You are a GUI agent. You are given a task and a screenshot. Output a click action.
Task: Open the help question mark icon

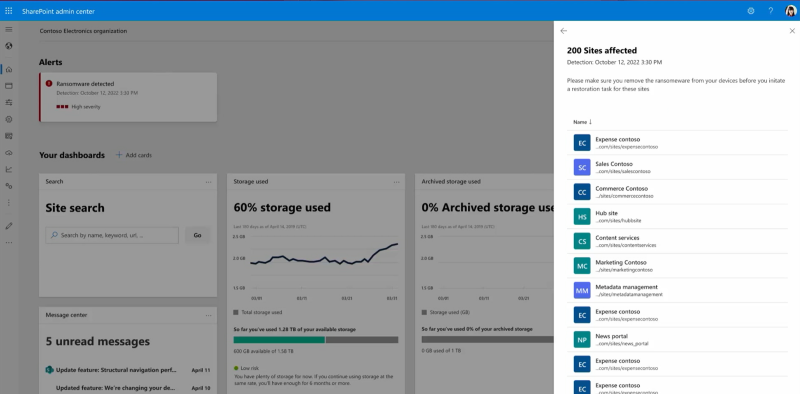[770, 11]
